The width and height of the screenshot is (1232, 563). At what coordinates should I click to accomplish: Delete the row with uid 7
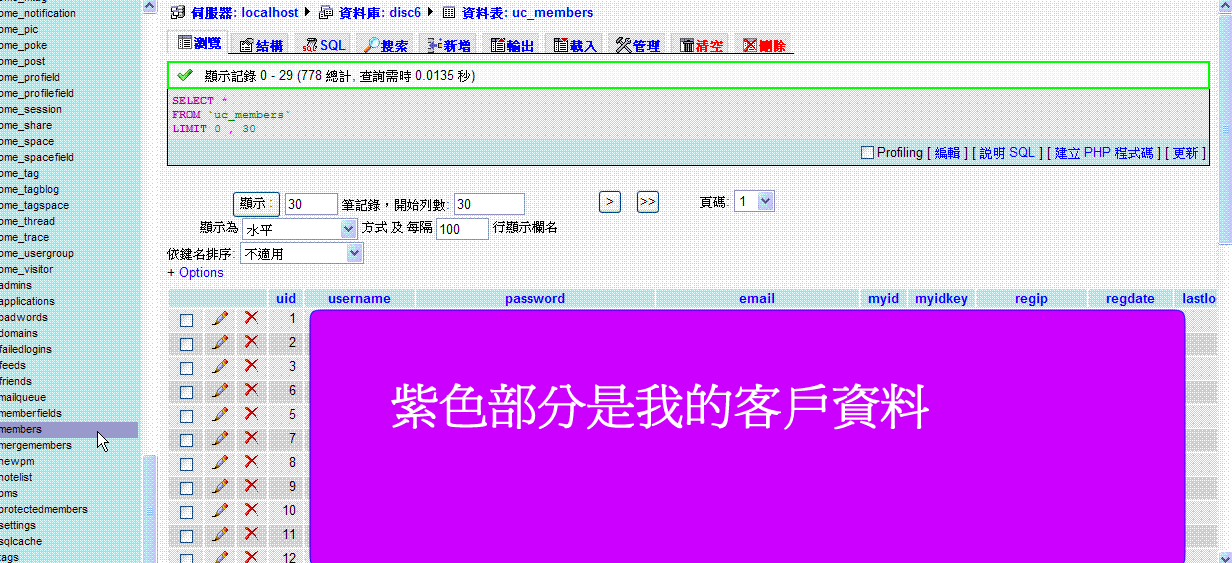pos(251,438)
